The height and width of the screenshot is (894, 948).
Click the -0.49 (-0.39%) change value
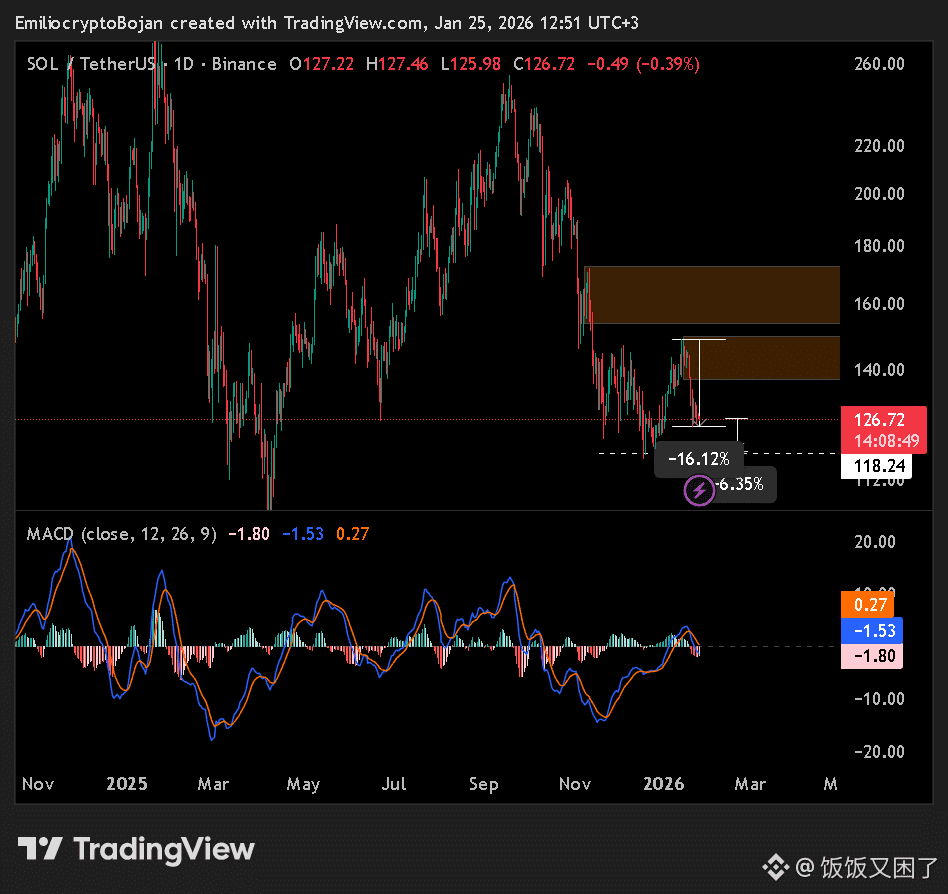(x=643, y=64)
